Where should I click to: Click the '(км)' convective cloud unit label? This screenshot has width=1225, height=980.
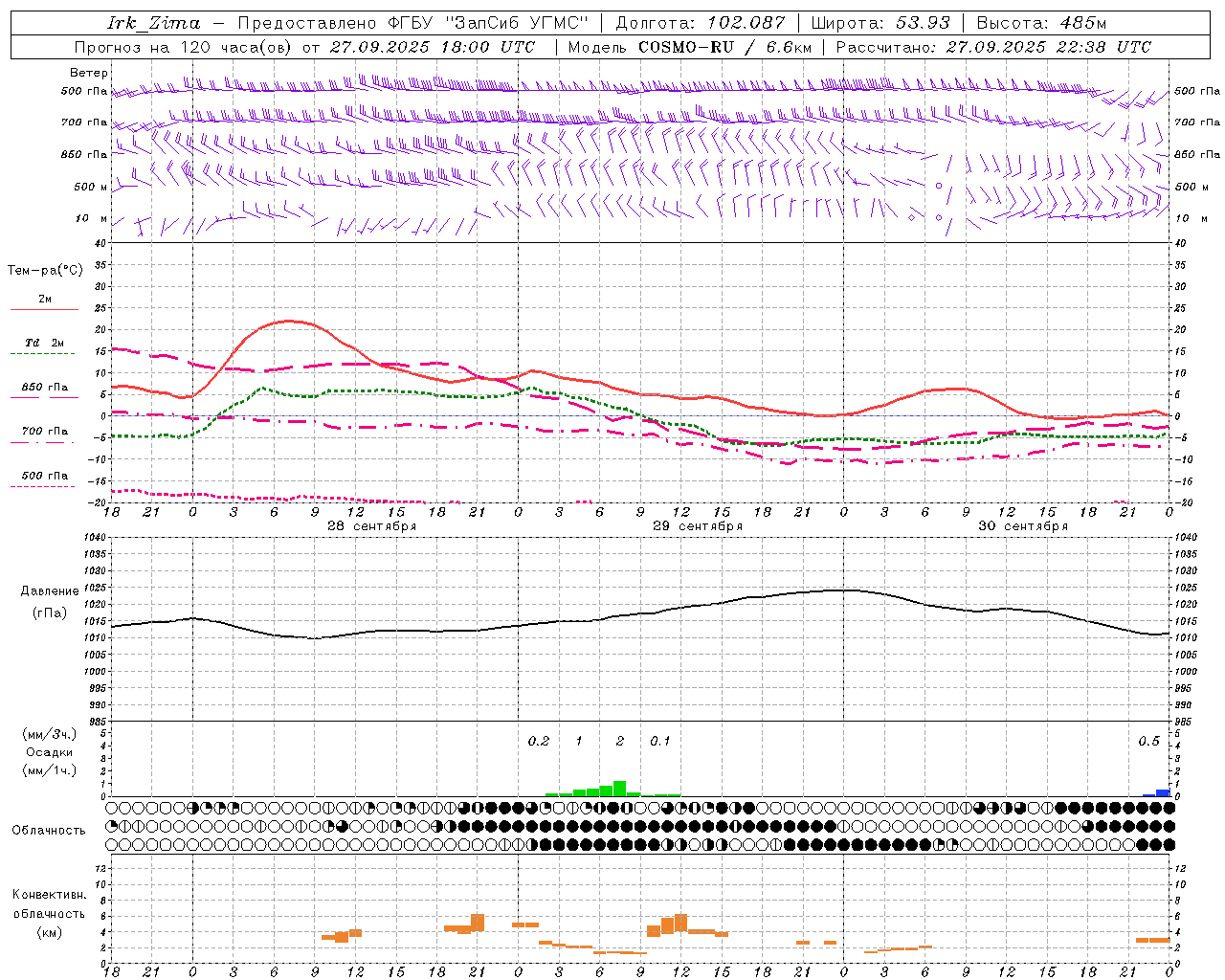click(x=50, y=933)
